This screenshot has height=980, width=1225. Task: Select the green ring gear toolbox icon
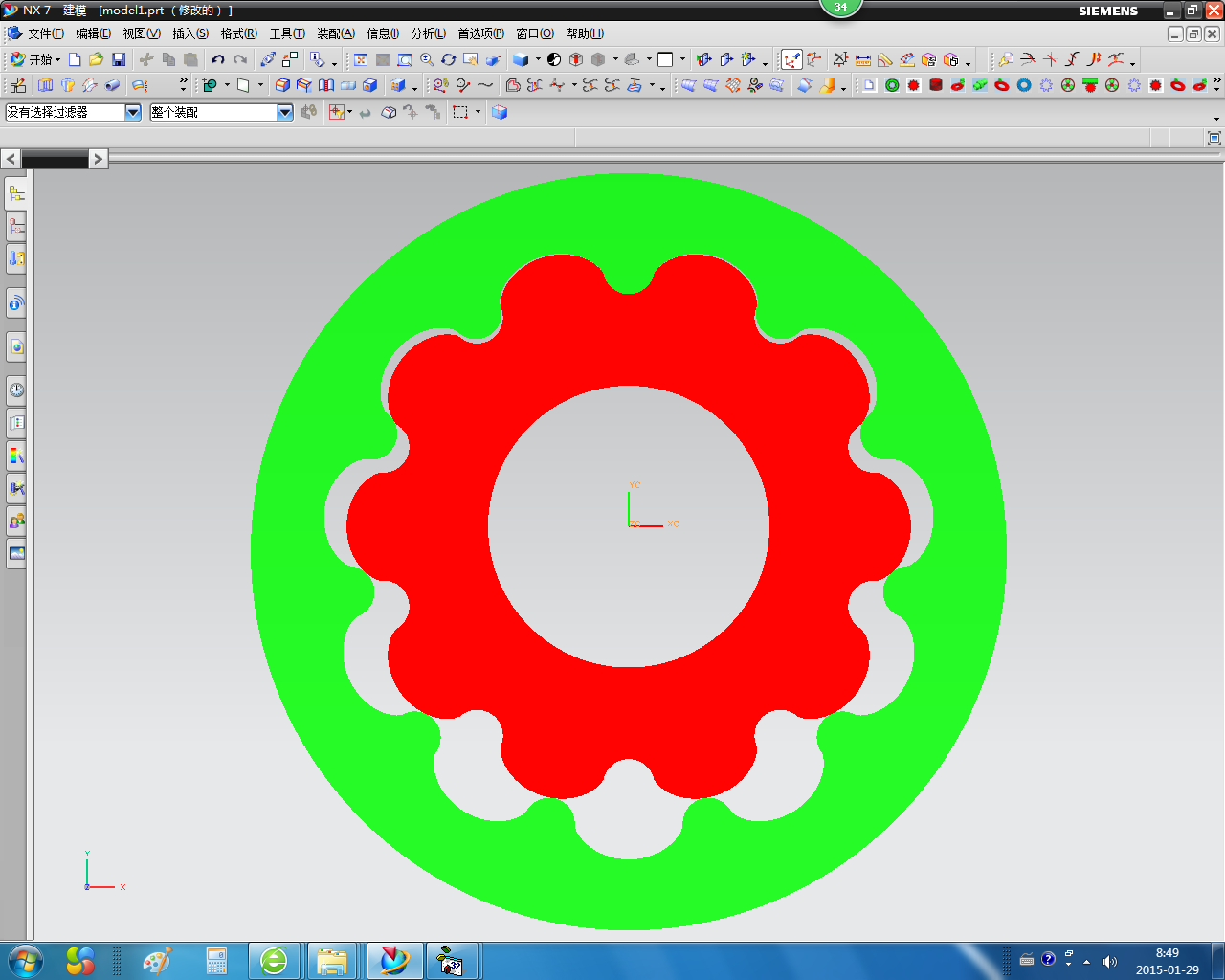(892, 85)
